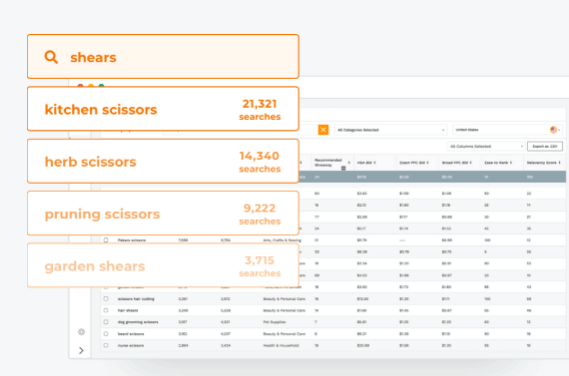The height and width of the screenshot is (376, 569).
Task: Click Beauty & Personal Care in hair shears row
Action: pyautogui.click(x=284, y=311)
